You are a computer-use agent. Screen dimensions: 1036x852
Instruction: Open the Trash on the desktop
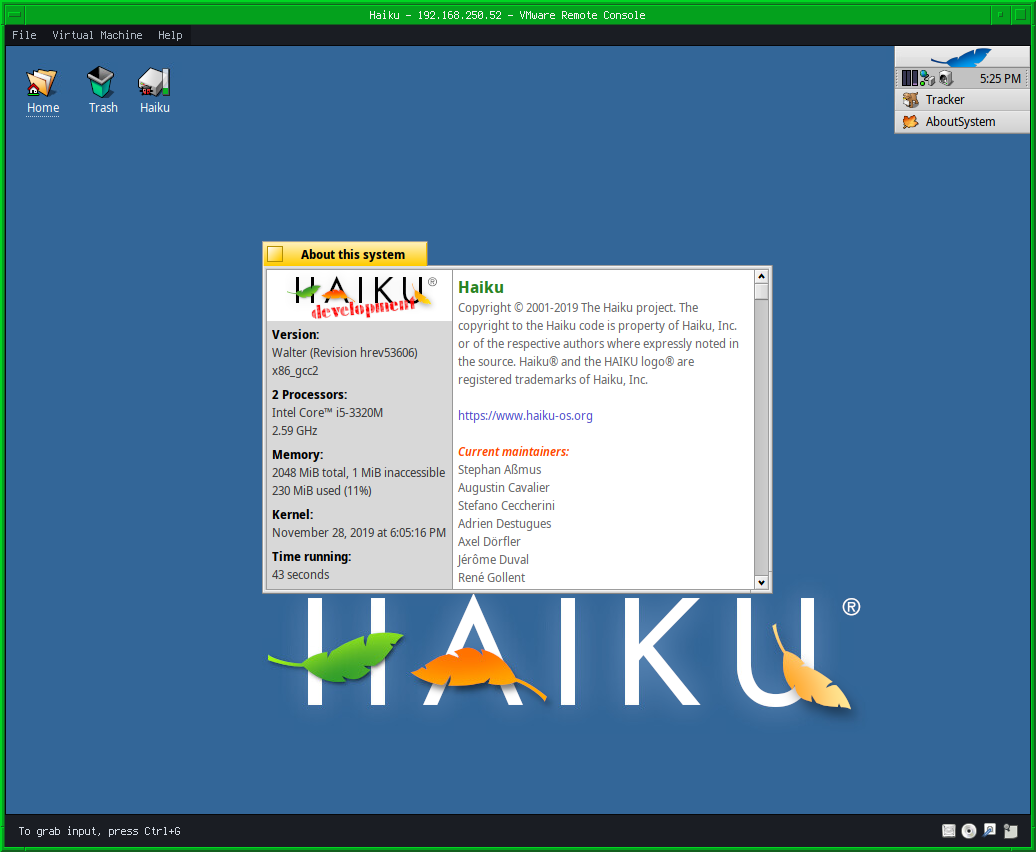point(101,80)
